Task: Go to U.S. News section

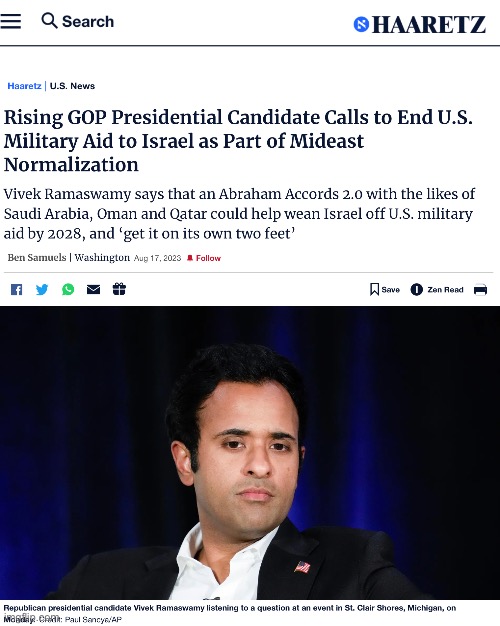Action: (72, 86)
